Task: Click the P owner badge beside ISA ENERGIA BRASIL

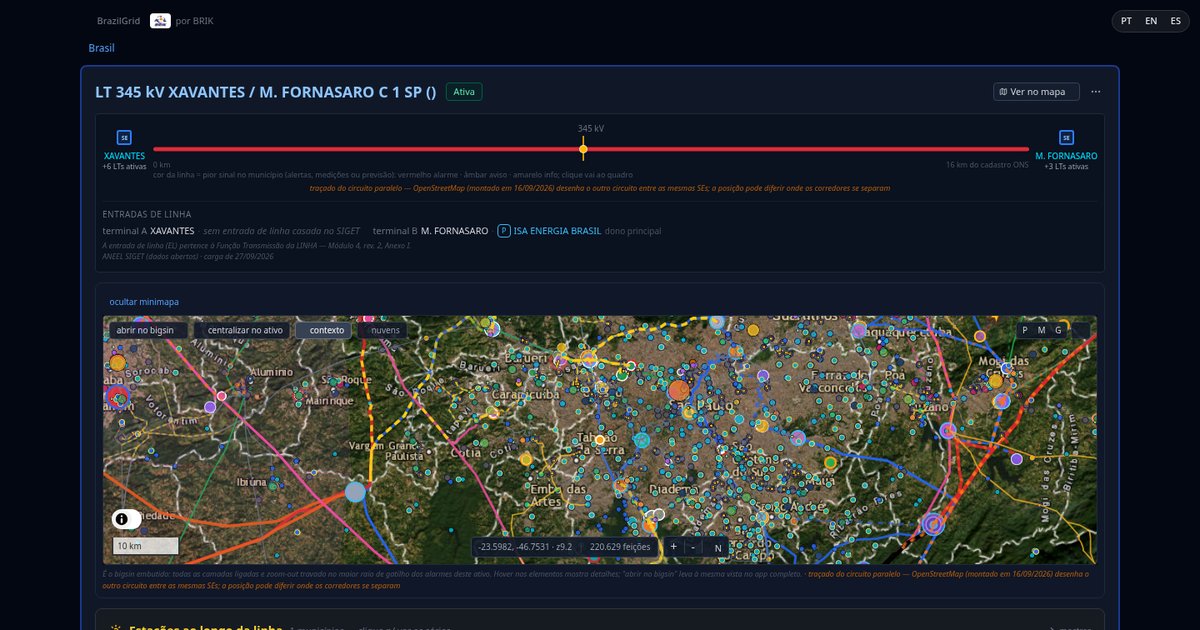Action: (504, 231)
